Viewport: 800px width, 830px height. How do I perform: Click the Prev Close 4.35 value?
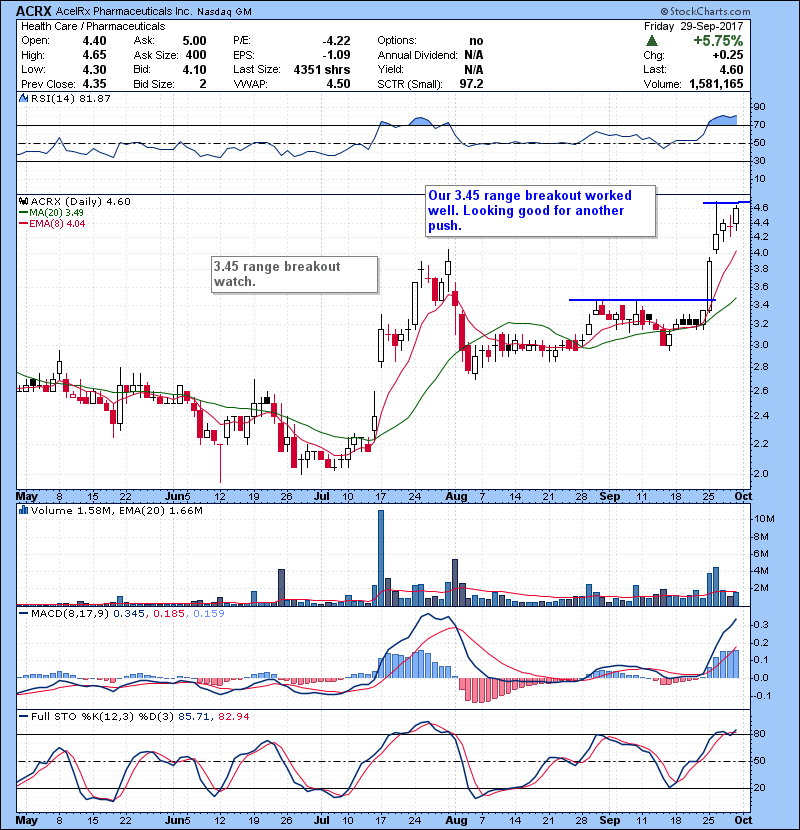tap(94, 84)
